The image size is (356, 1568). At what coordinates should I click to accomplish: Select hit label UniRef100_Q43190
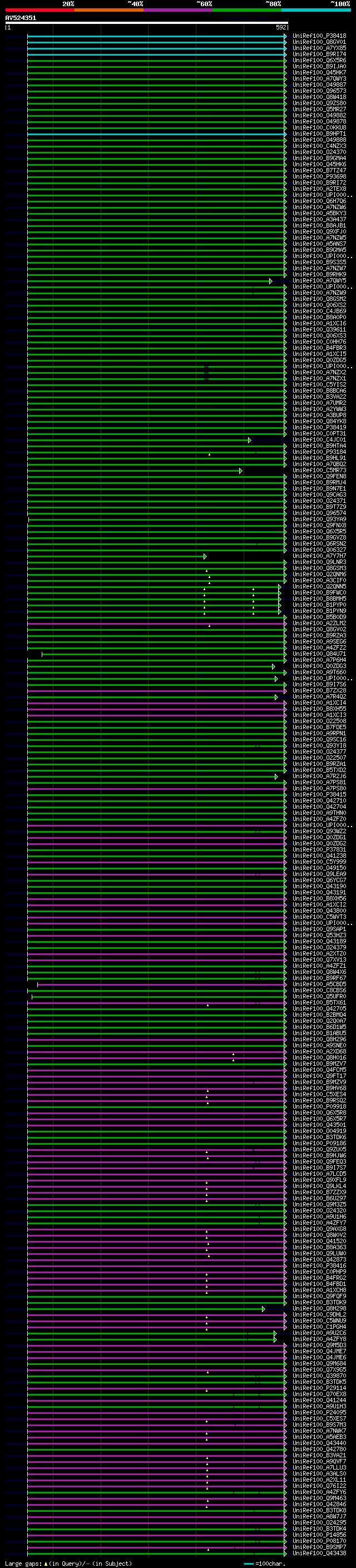coord(319,886)
